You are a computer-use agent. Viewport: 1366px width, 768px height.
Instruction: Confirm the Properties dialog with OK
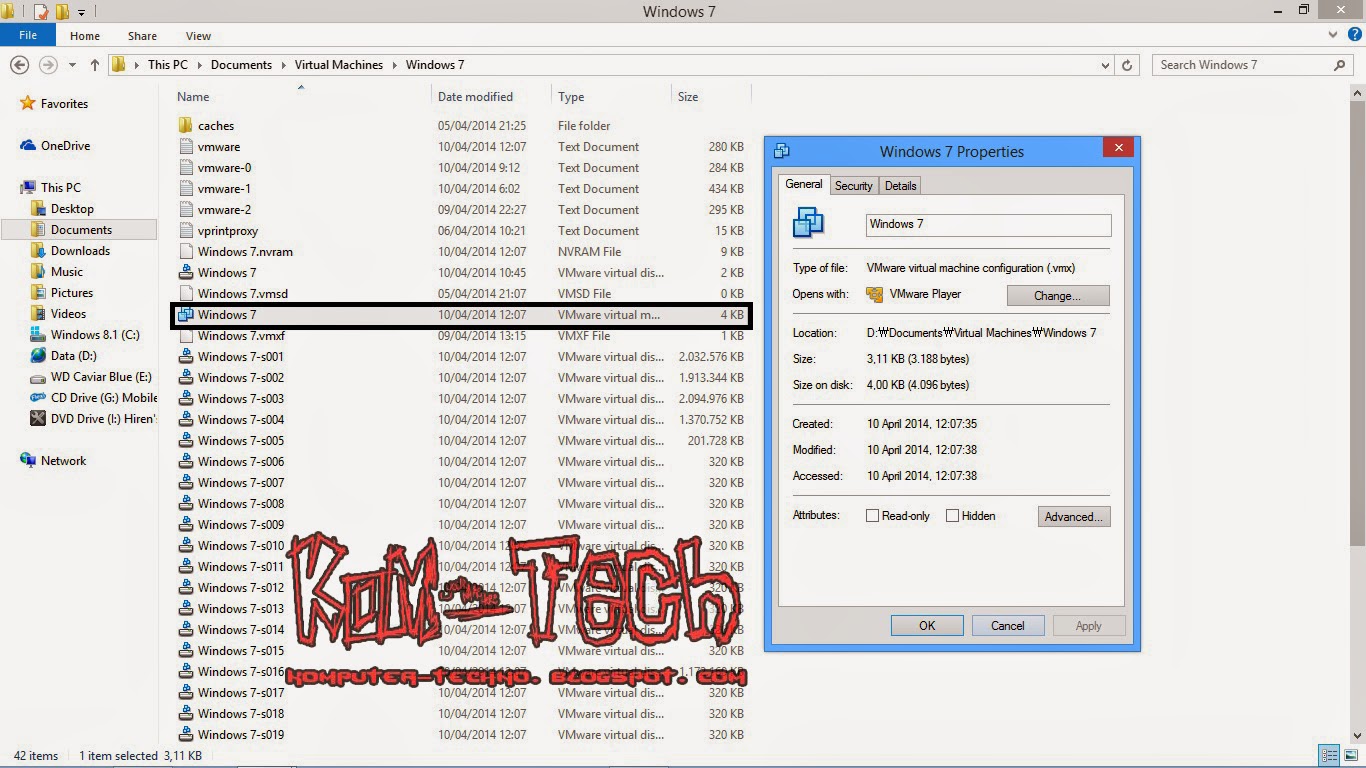[x=927, y=626]
